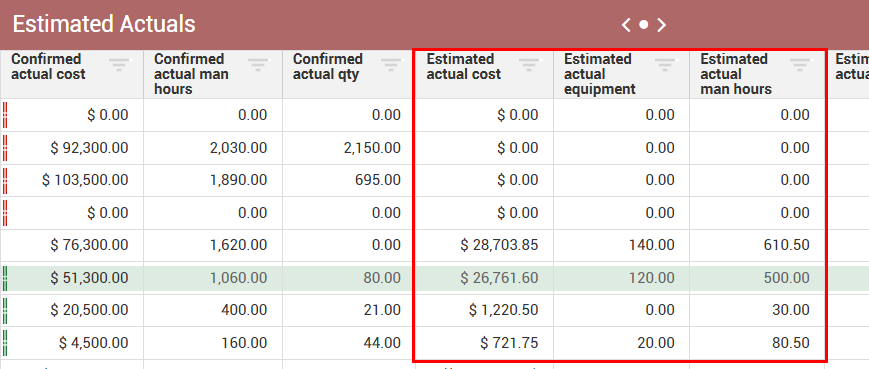869x369 pixels.
Task: Open filter for Confirmed actual cost column
Action: point(119,65)
